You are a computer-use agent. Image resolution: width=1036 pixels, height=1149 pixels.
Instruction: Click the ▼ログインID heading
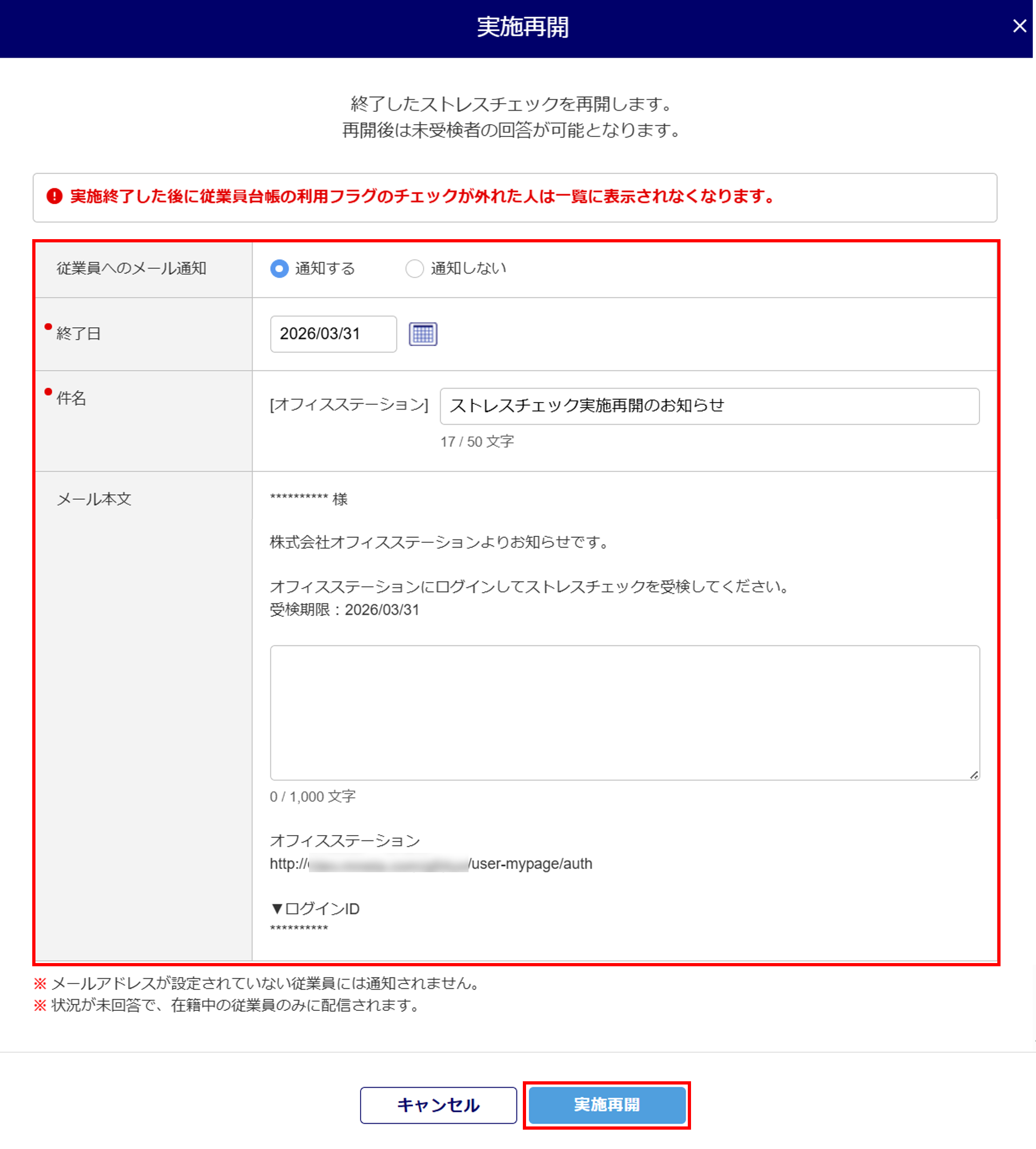tap(315, 909)
